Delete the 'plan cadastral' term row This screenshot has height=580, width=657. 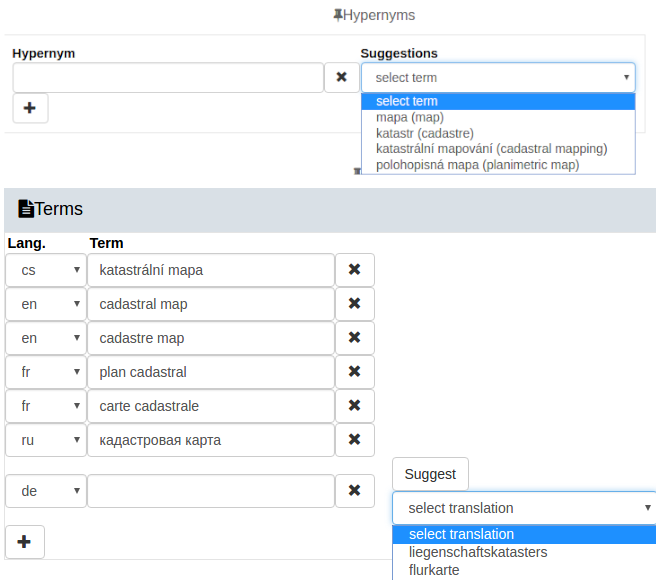pyautogui.click(x=354, y=372)
